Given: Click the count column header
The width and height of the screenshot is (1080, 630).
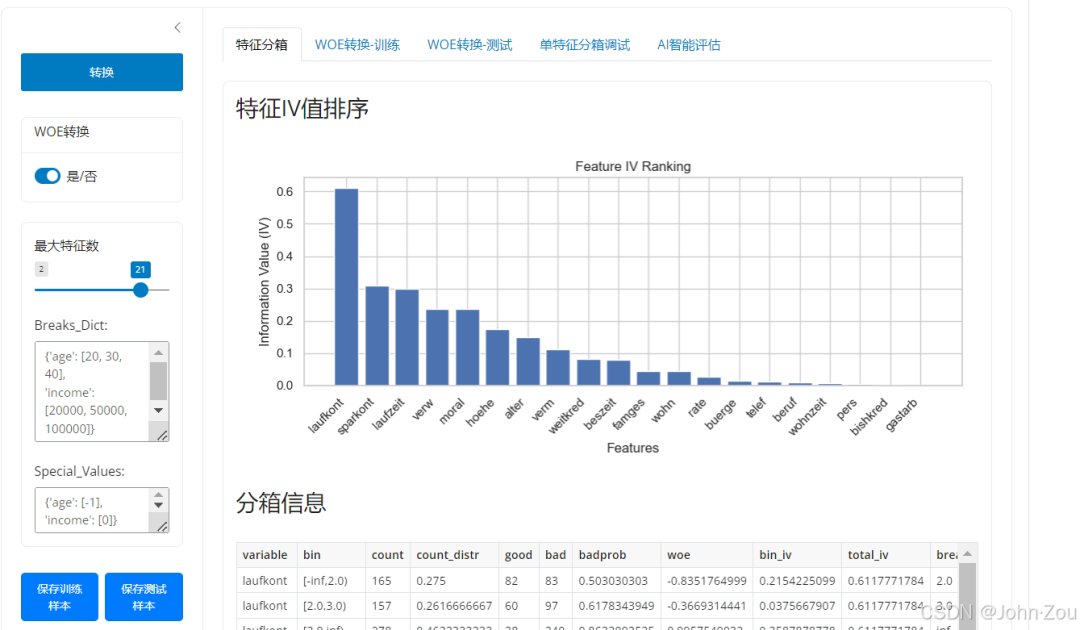Looking at the screenshot, I should coord(388,555).
